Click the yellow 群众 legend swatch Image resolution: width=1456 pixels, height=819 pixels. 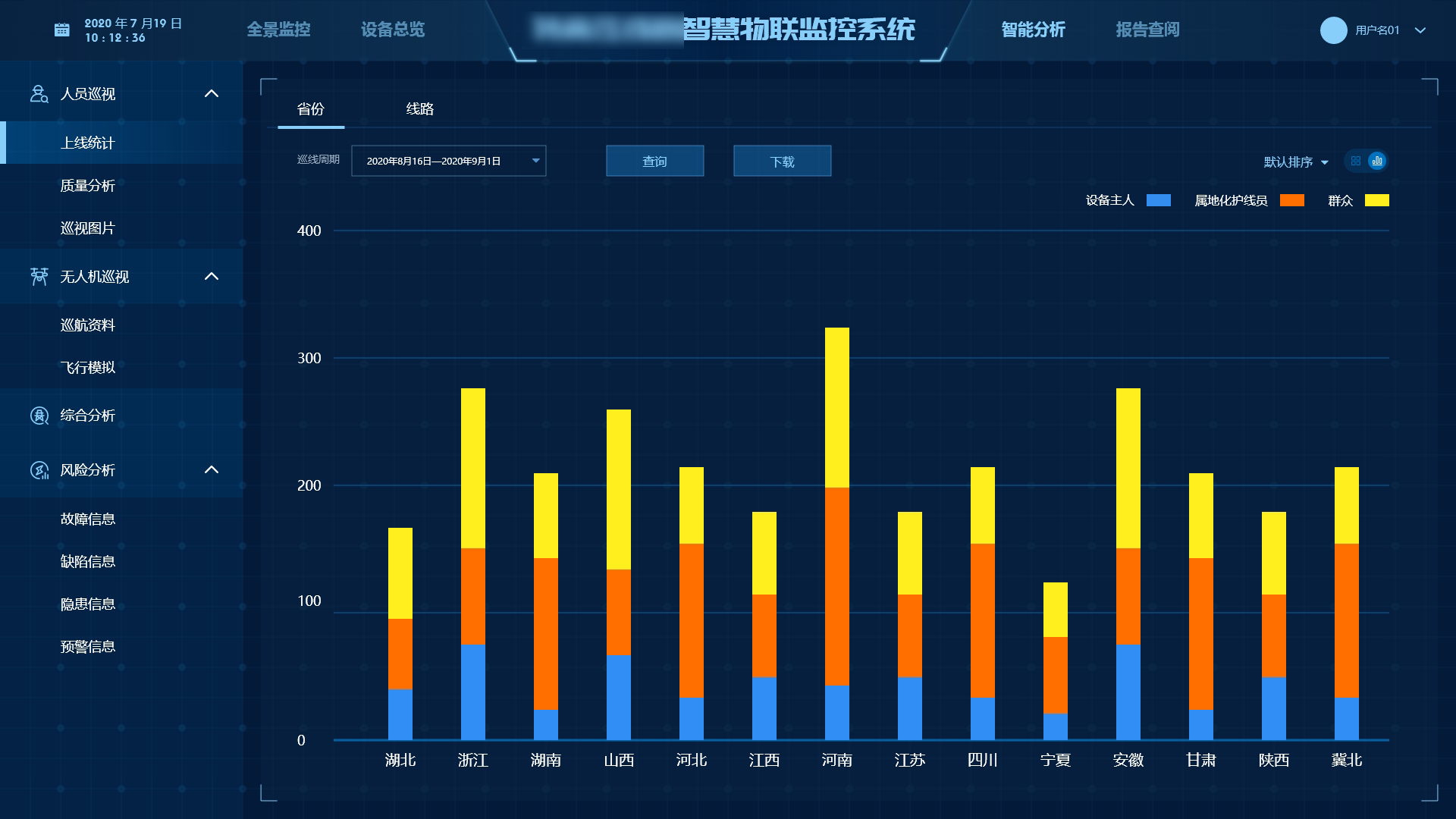[1377, 200]
